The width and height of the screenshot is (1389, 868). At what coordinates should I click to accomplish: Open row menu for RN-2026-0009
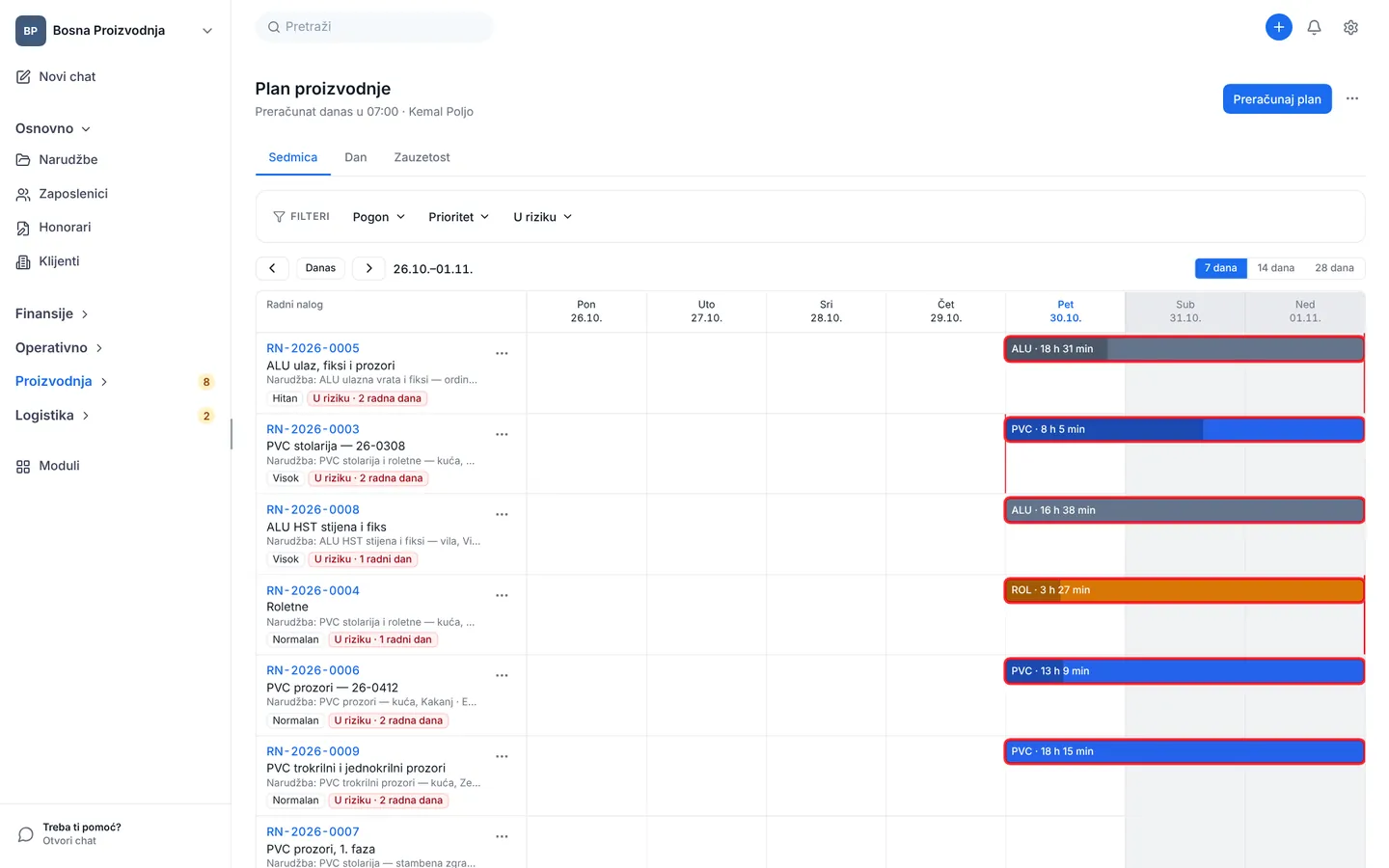coord(502,756)
